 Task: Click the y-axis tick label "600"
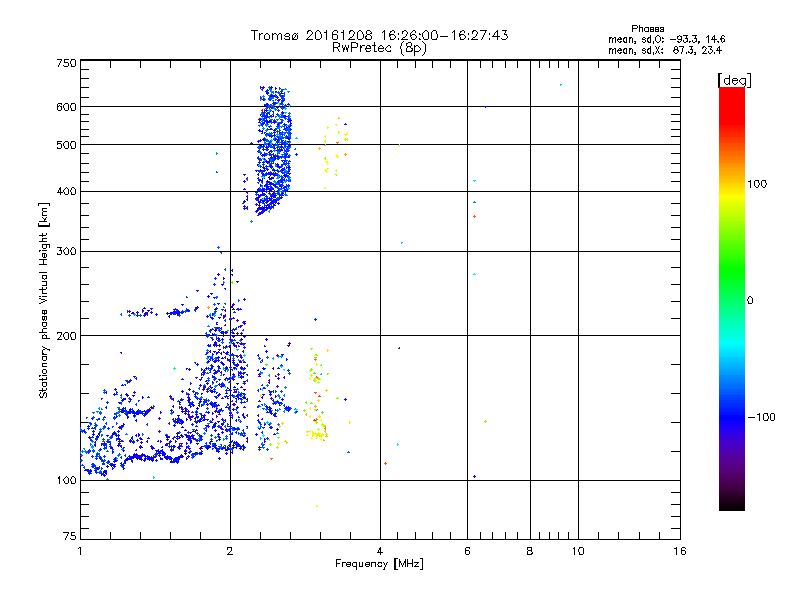point(66,107)
